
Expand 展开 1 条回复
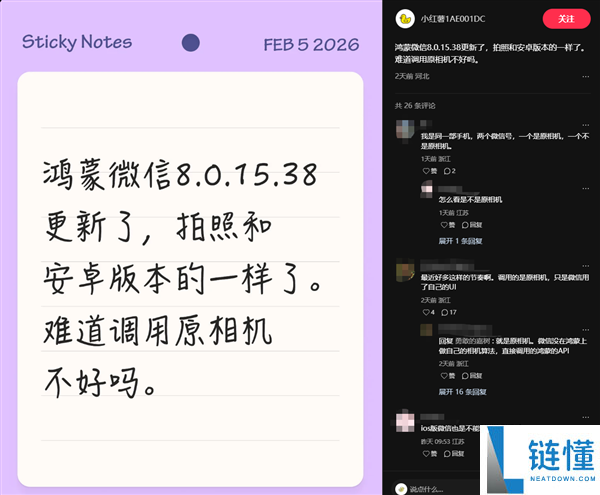460,241
